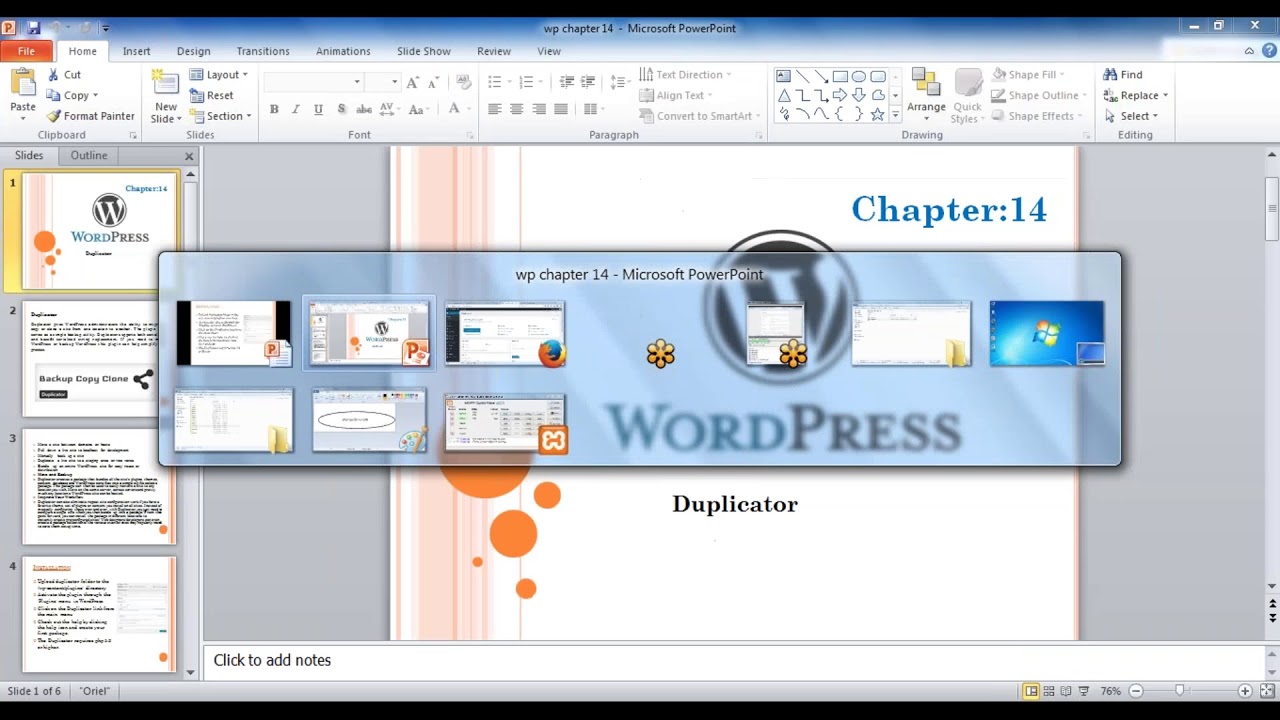Toggle Center text alignment
This screenshot has height=720, width=1280.
tap(516, 109)
